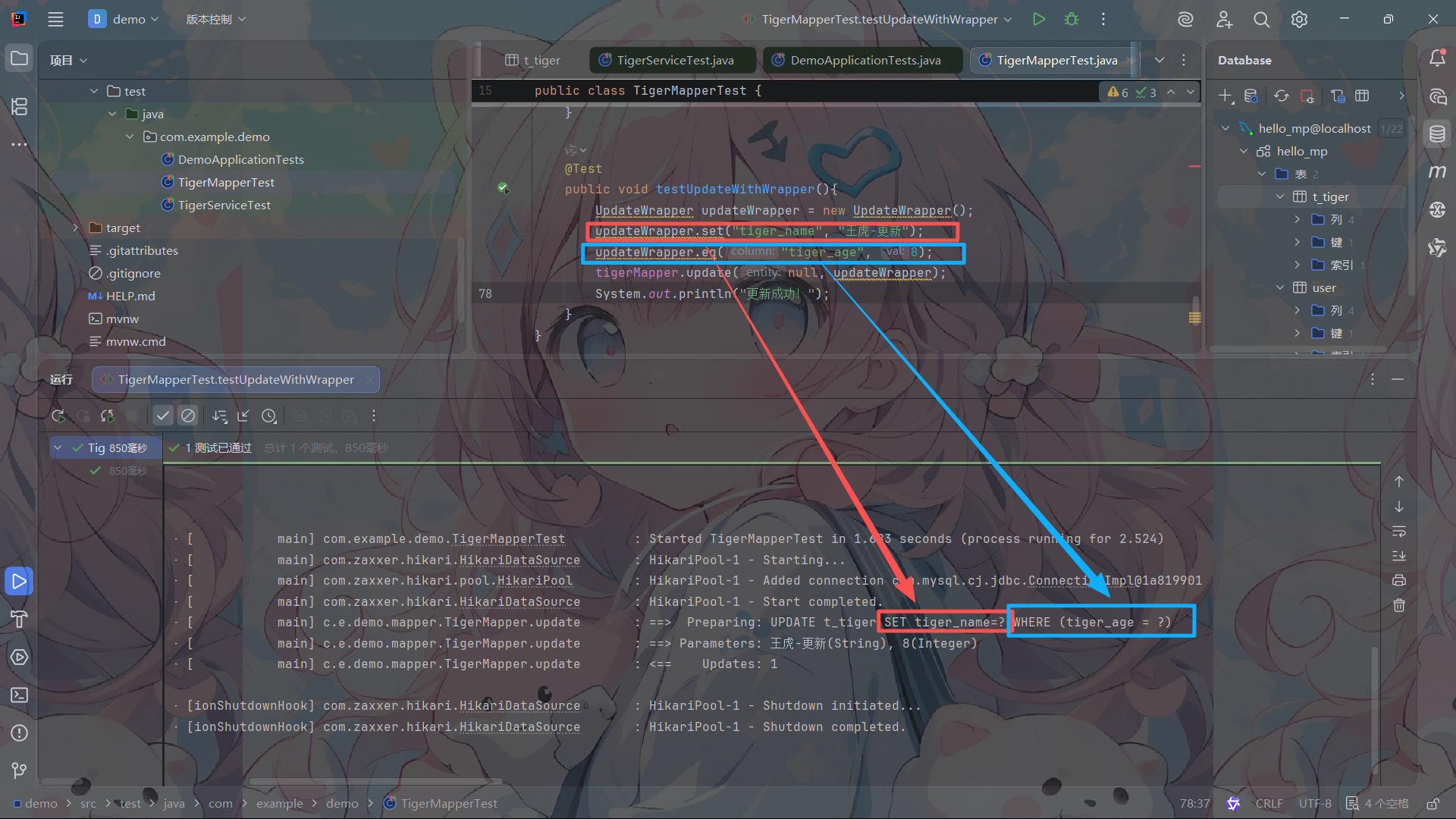Open Maven tool window on right
Screen dimensions: 1456x819
pos(1437,172)
